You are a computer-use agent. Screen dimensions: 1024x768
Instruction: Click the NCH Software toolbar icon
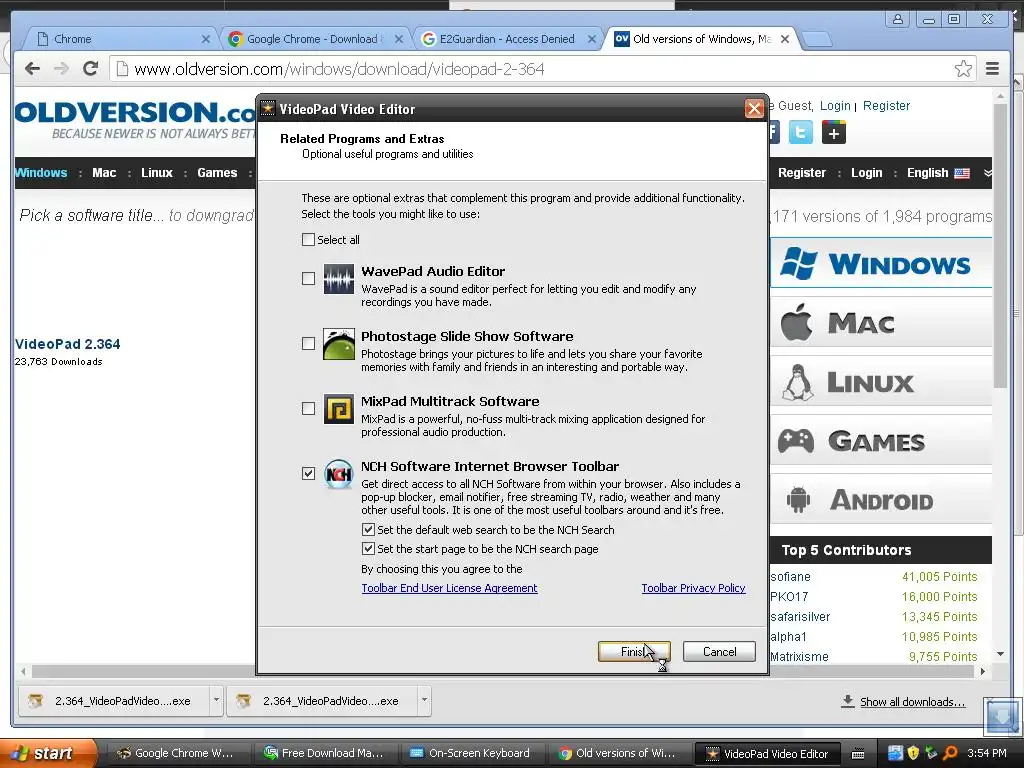coord(339,473)
